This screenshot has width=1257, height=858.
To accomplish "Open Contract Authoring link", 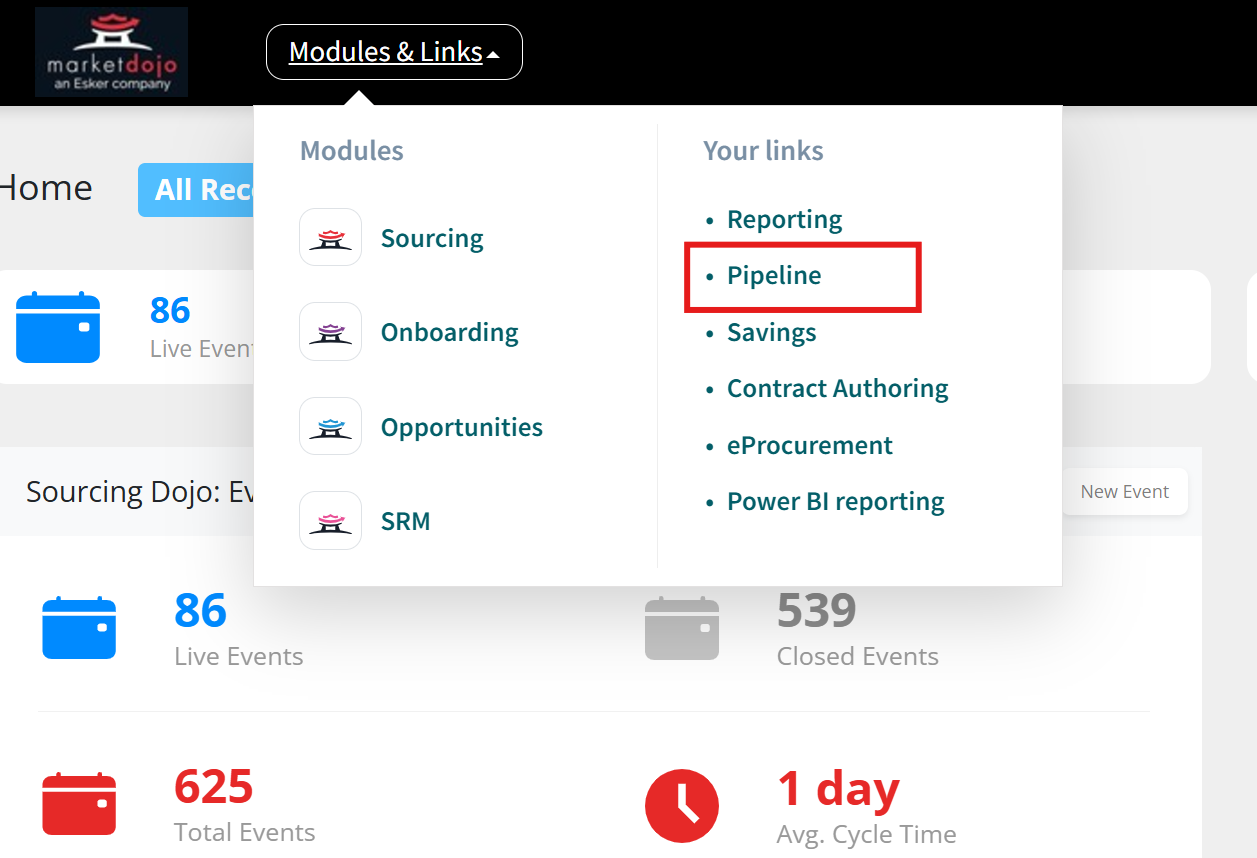I will 837,388.
